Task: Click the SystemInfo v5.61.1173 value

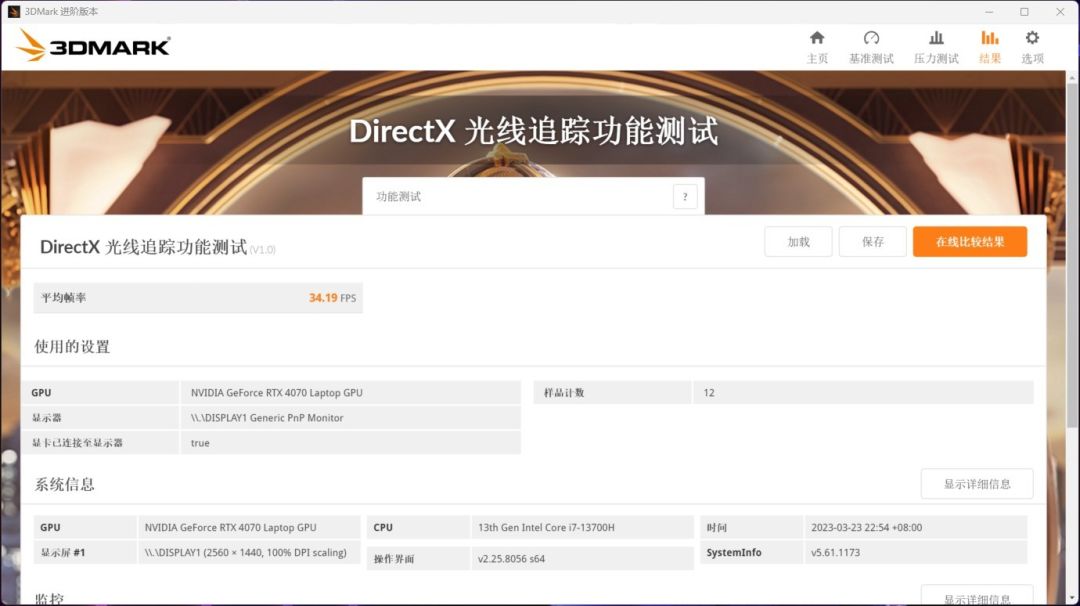Action: coord(835,552)
